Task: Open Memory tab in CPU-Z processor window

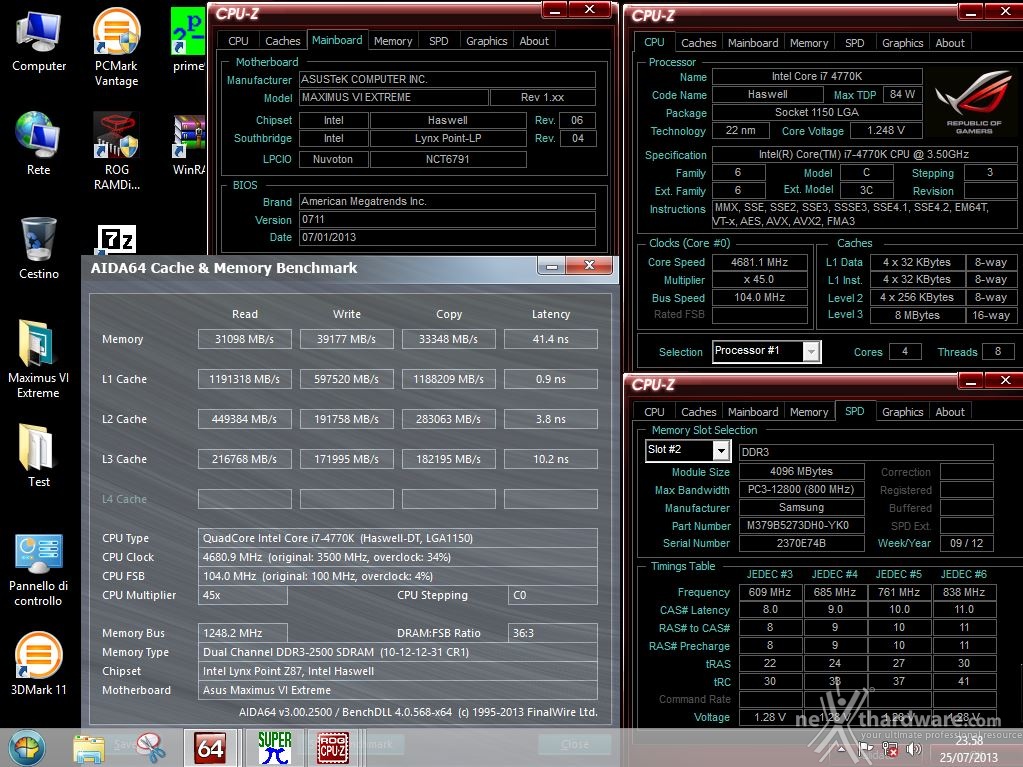Action: (x=808, y=43)
